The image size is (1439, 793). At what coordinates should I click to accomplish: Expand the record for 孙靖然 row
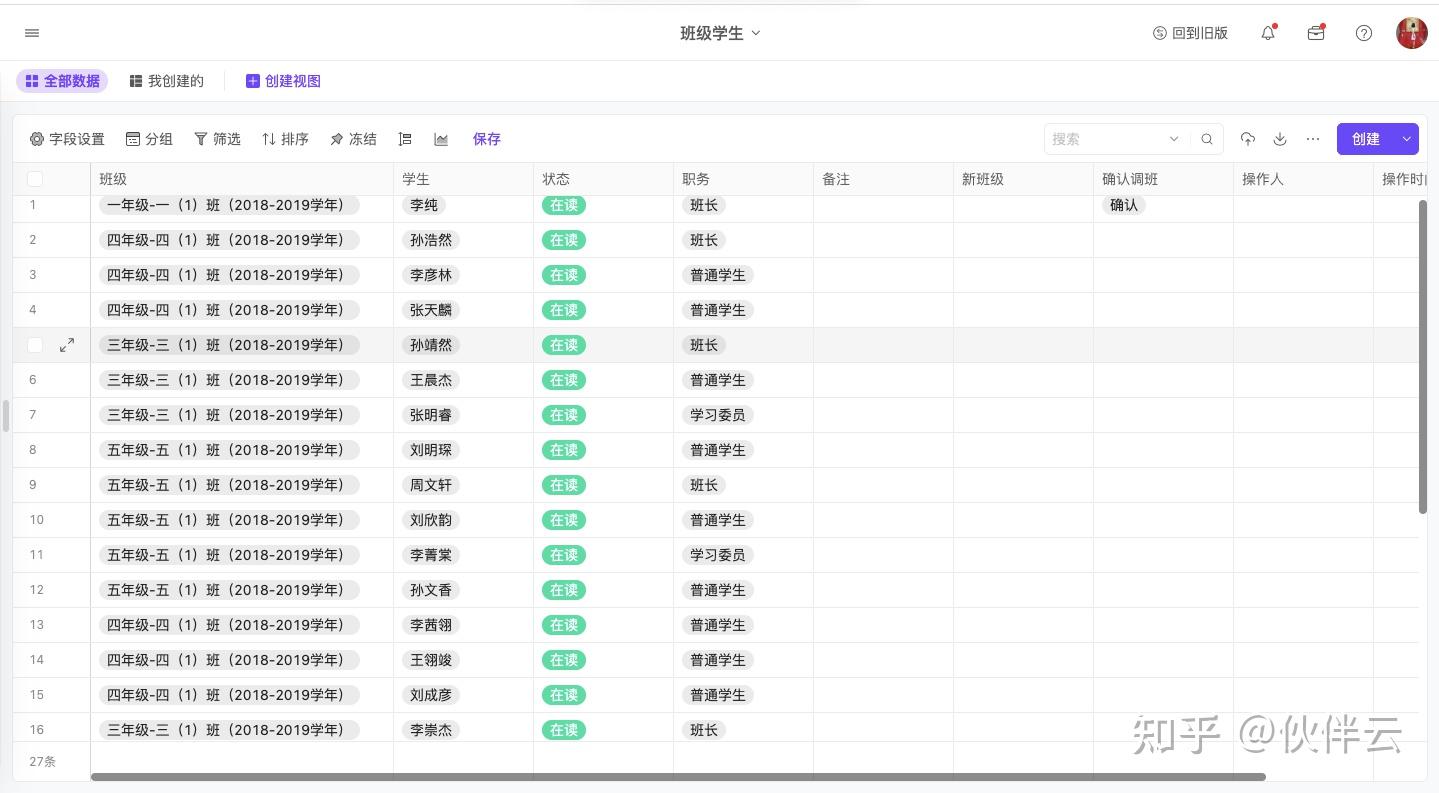[67, 345]
